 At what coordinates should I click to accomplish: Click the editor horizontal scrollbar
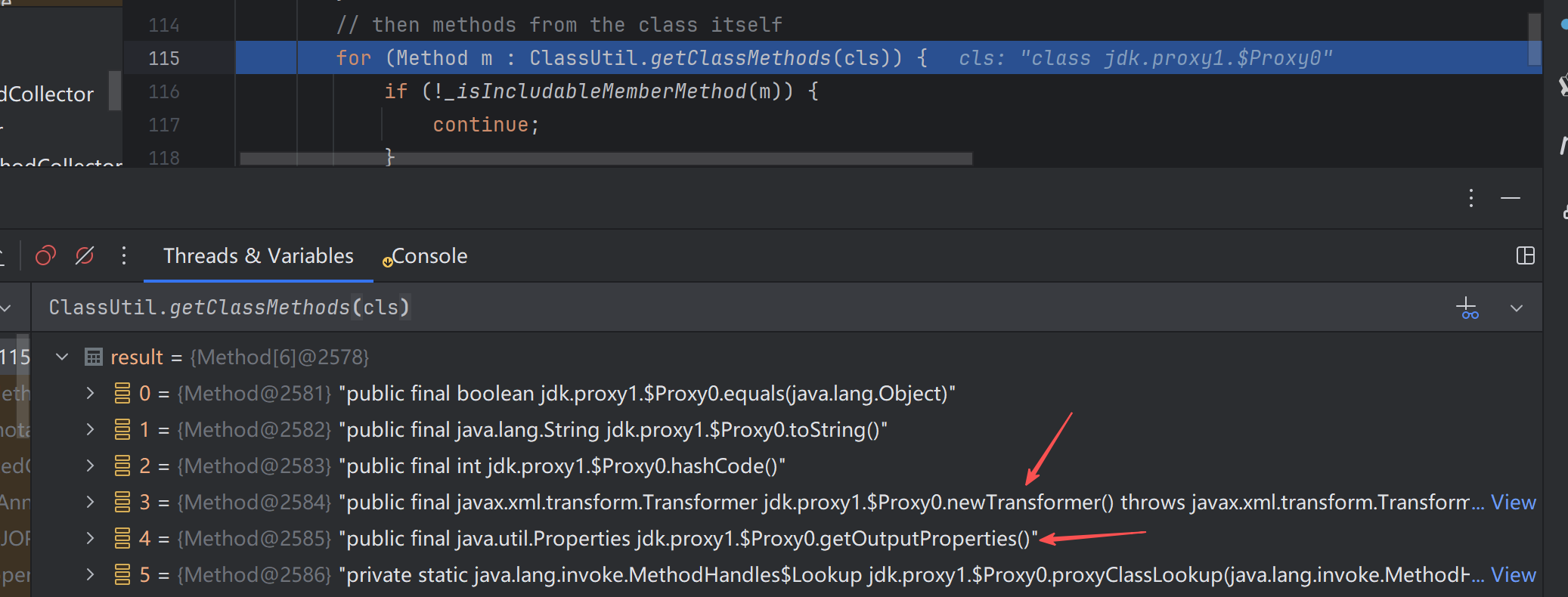click(x=606, y=159)
